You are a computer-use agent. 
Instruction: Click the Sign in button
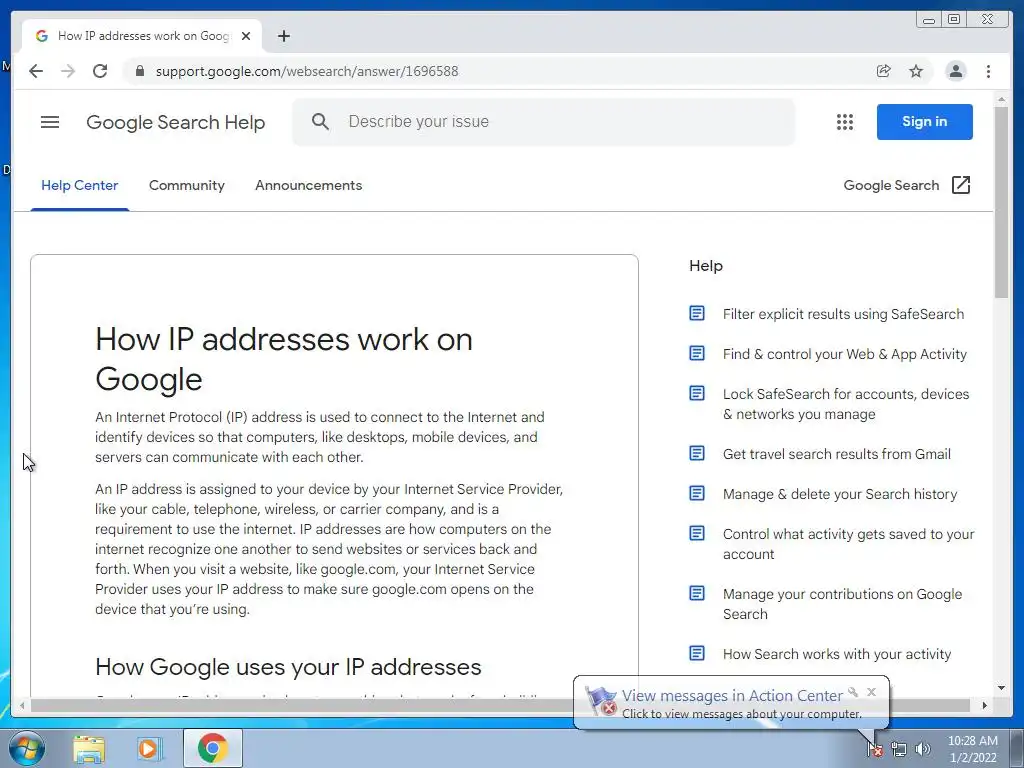pos(924,121)
